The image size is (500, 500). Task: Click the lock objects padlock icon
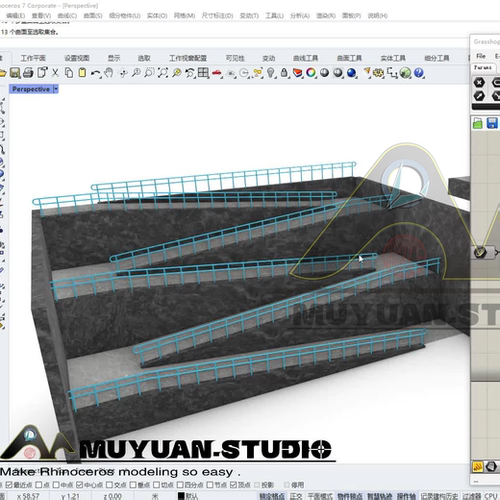284,73
